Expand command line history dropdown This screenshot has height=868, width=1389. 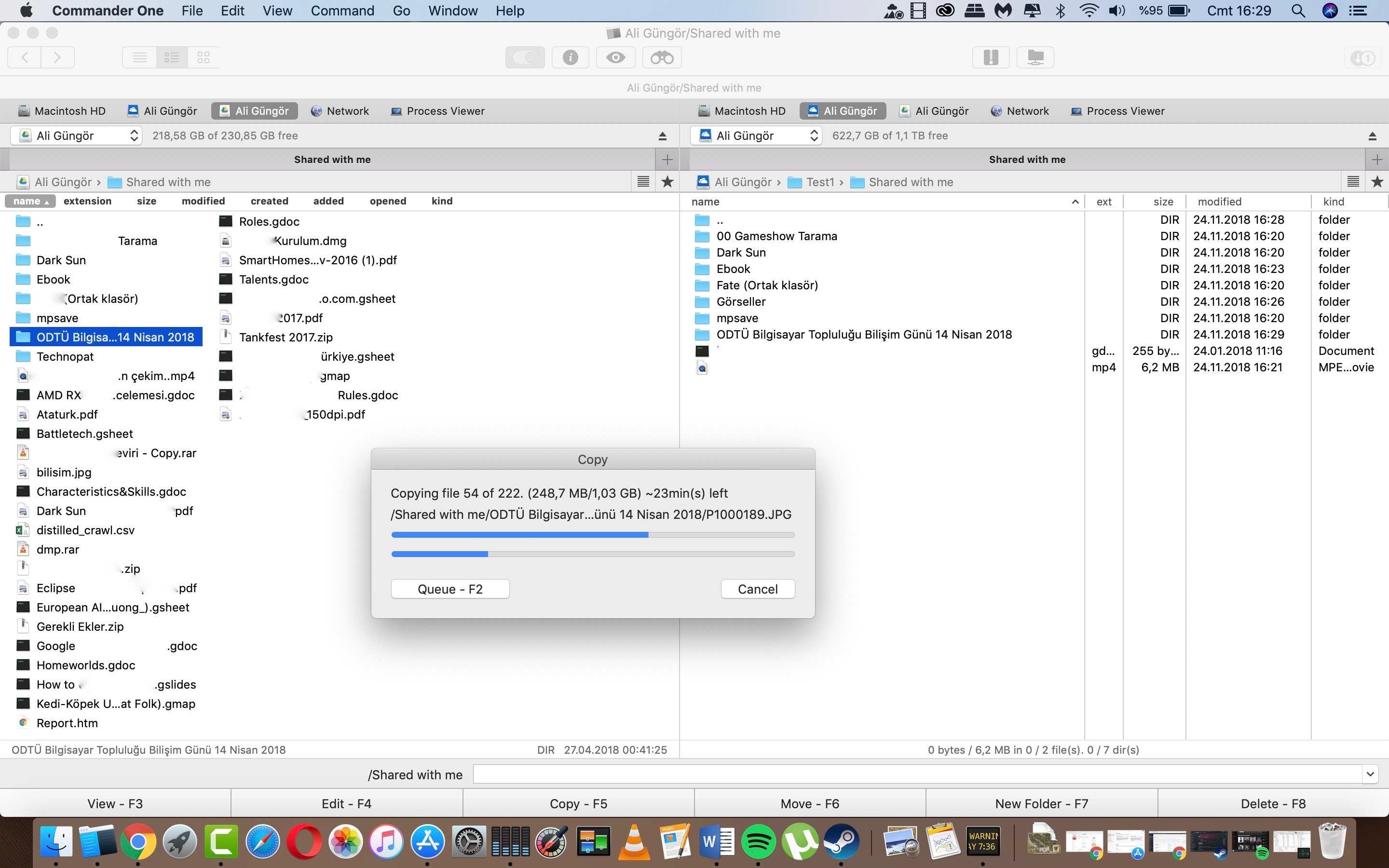1370,774
